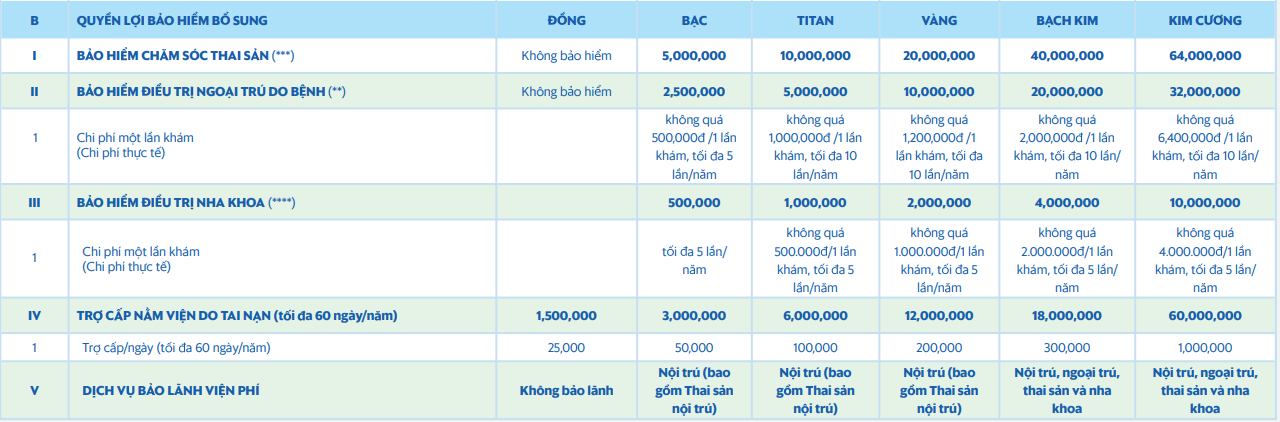
Task: Select the 25,000 daily allowance cell
Action: [566, 348]
